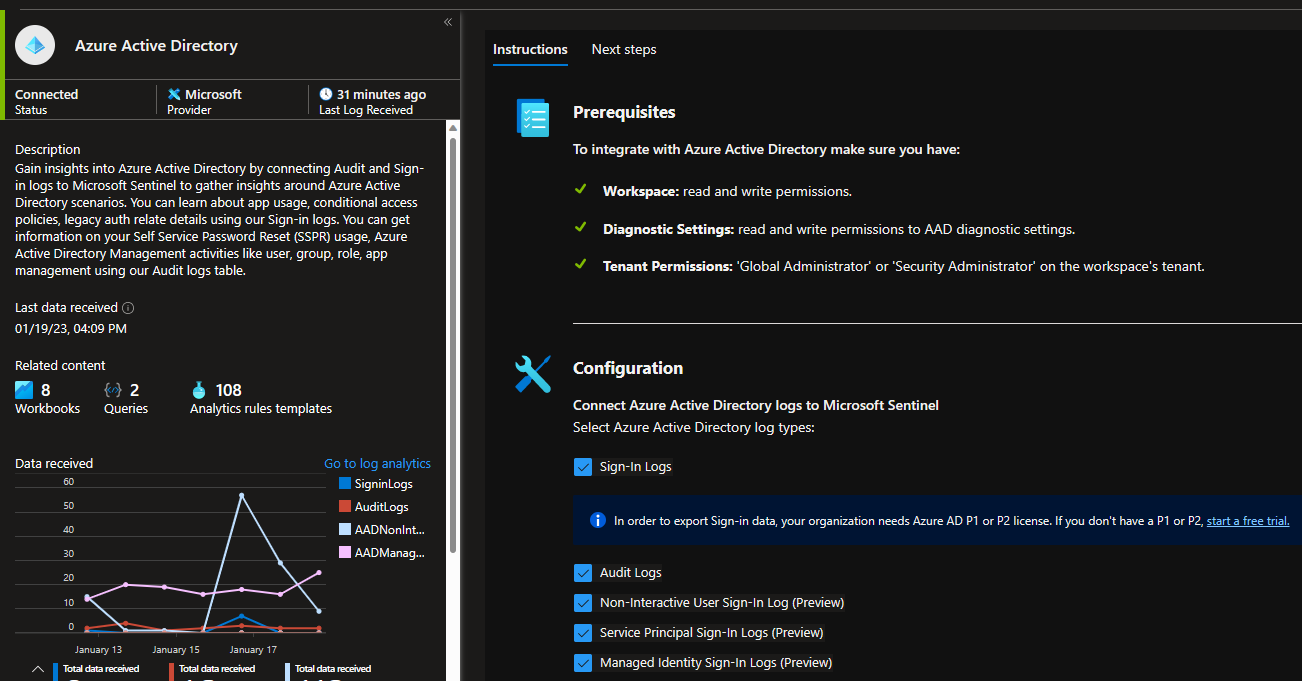The image size is (1302, 681).
Task: Toggle Non-Interactive User Sign-In Log checkbox
Action: pyautogui.click(x=583, y=603)
